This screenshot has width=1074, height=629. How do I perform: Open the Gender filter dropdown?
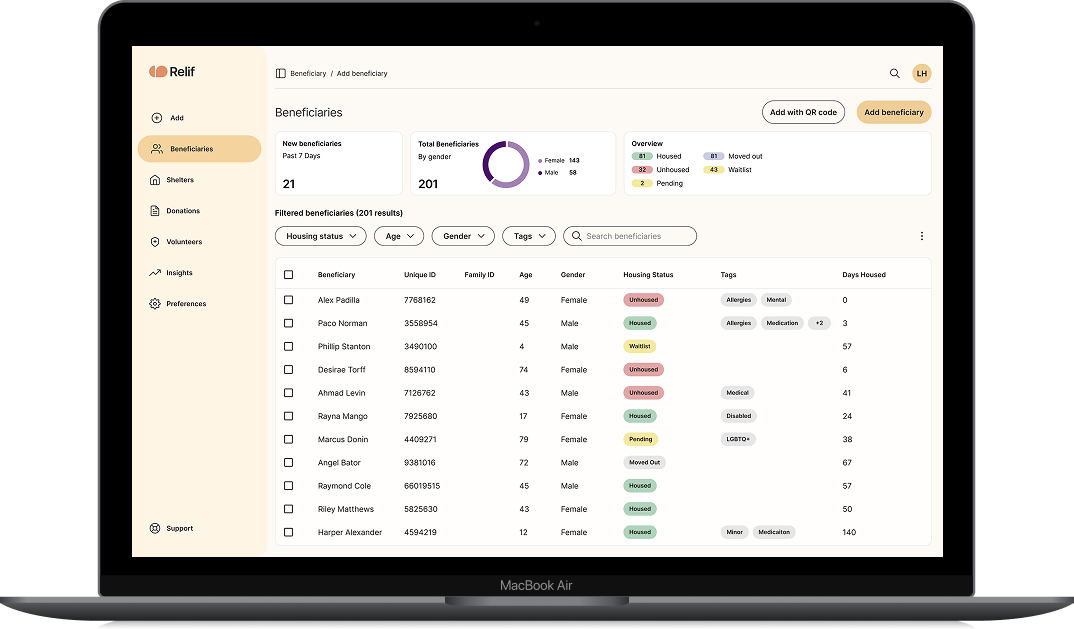(x=463, y=236)
